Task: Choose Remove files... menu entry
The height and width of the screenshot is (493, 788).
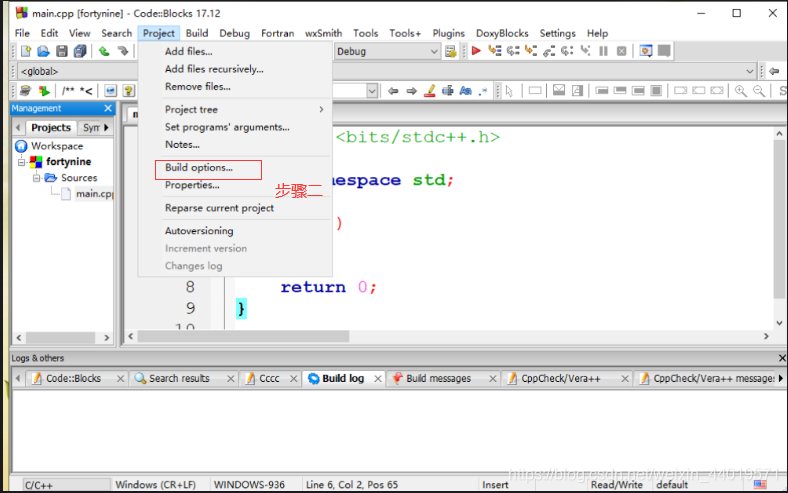Action: pyautogui.click(x=198, y=86)
